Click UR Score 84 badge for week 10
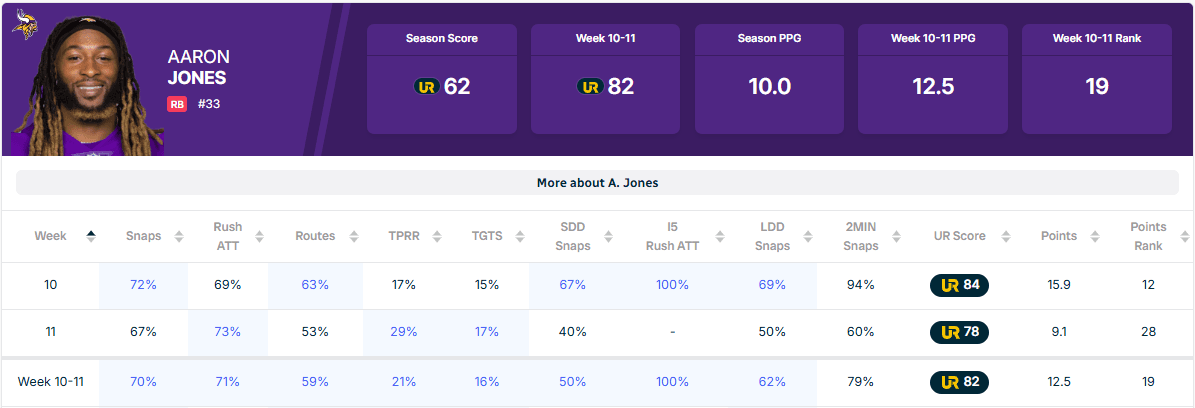1195x408 pixels. (x=959, y=285)
